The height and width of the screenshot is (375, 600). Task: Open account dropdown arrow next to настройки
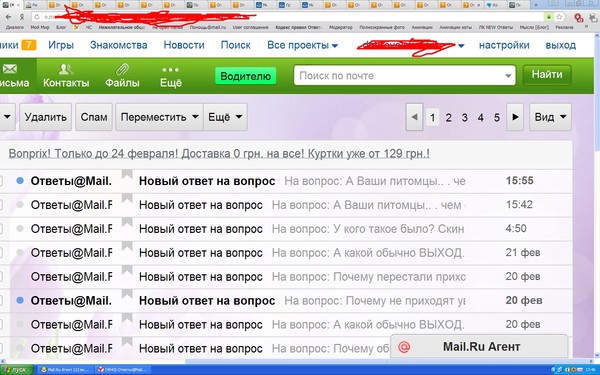tap(461, 46)
